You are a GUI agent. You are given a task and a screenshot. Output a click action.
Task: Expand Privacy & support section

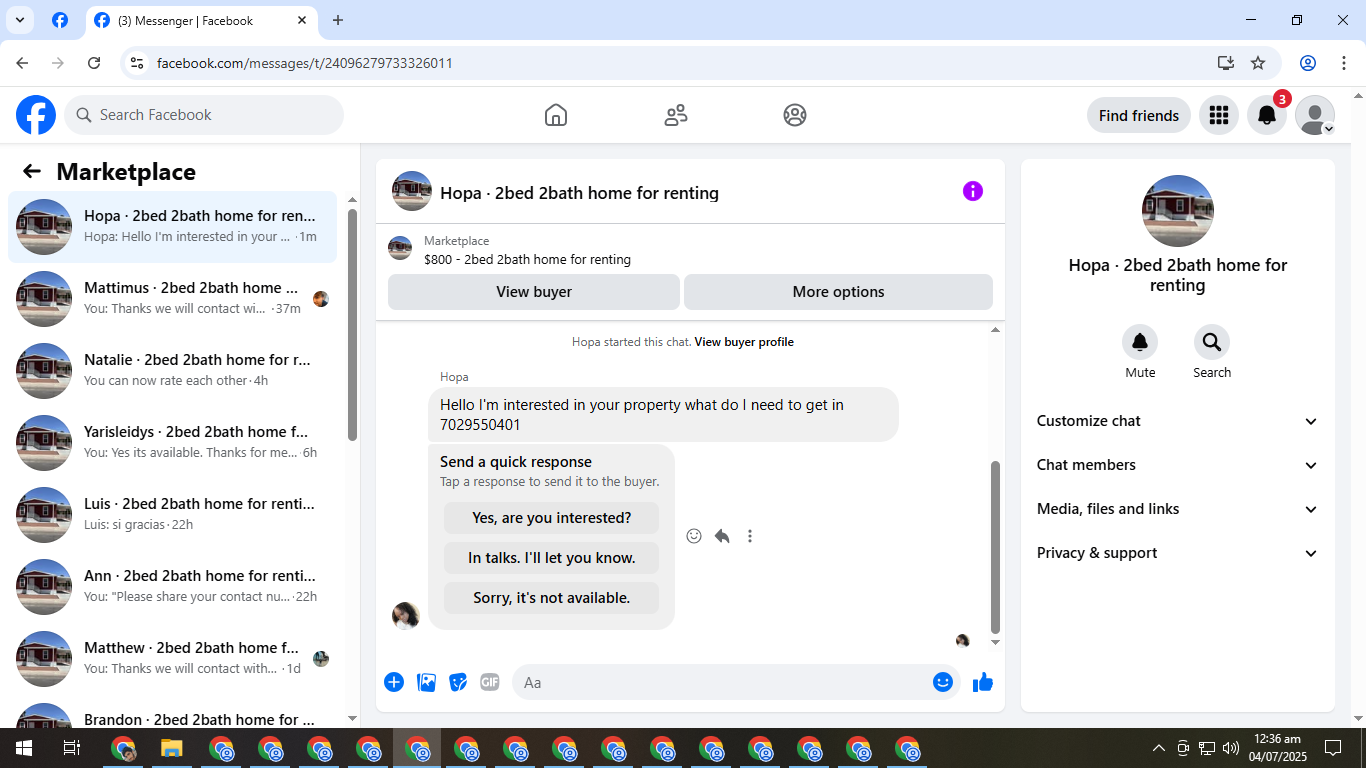pyautogui.click(x=1178, y=553)
